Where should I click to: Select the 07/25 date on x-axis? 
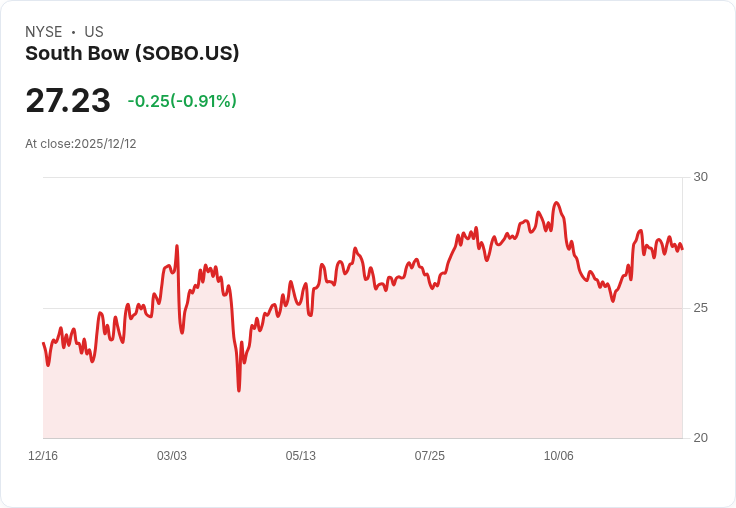pyautogui.click(x=429, y=456)
